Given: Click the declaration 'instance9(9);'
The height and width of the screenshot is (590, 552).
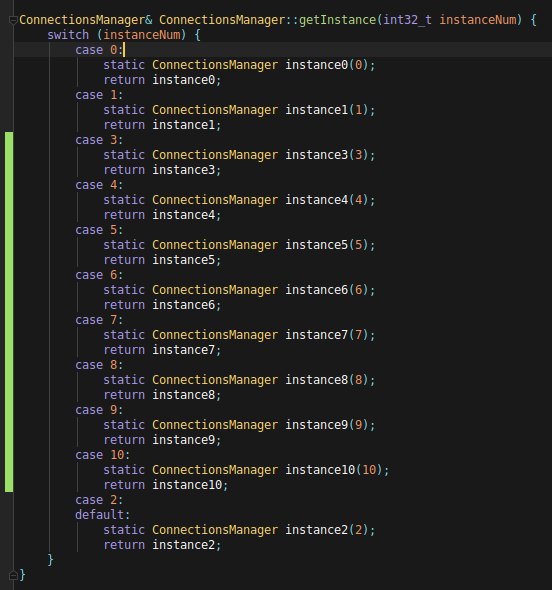Looking at the screenshot, I should tap(330, 425).
